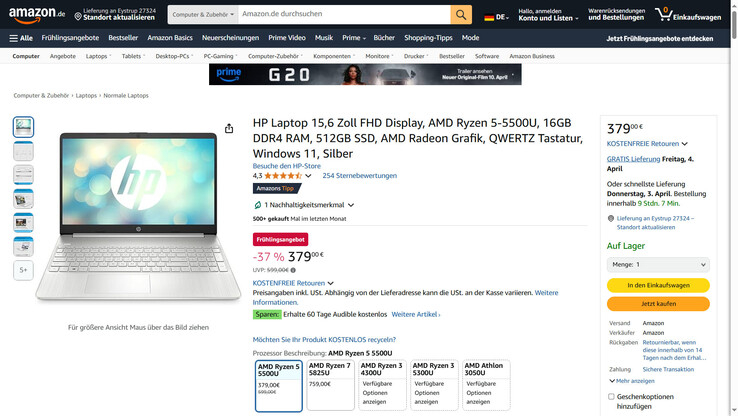Open the Alle hamburger menu
This screenshot has width=738, height=416.
pyautogui.click(x=21, y=38)
